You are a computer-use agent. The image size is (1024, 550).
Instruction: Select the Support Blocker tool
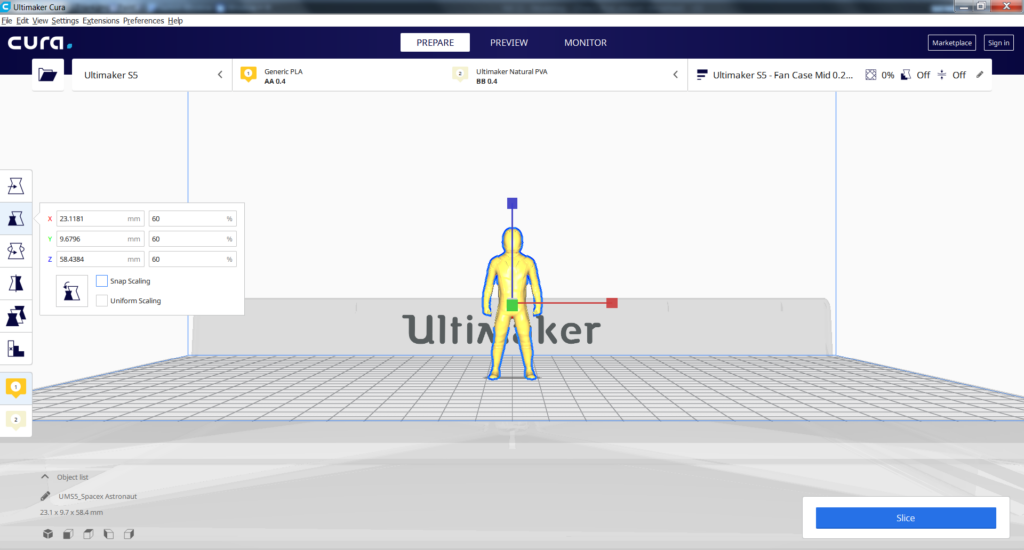click(x=16, y=348)
